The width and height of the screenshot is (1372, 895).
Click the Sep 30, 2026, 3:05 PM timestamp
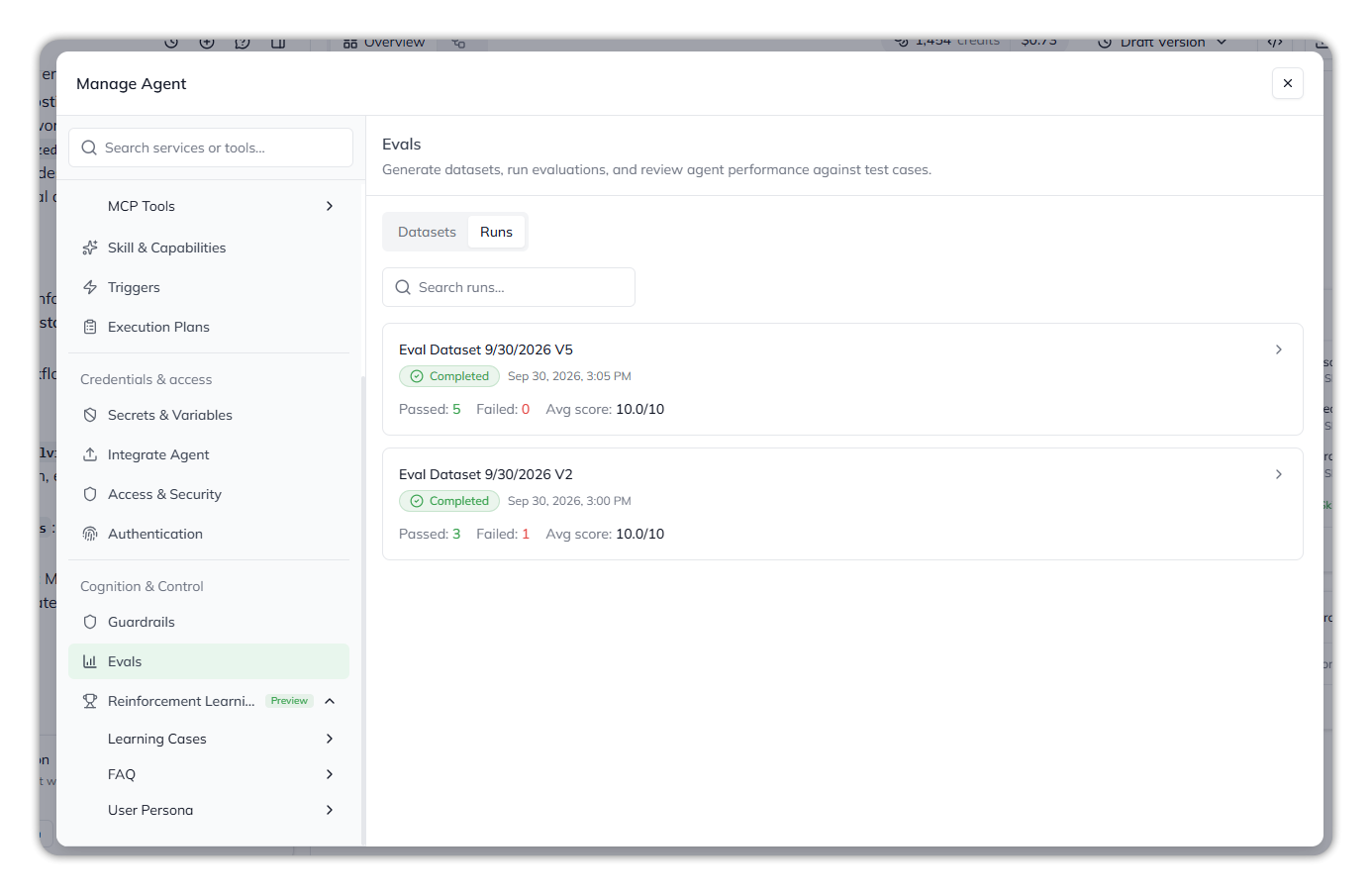tap(569, 376)
